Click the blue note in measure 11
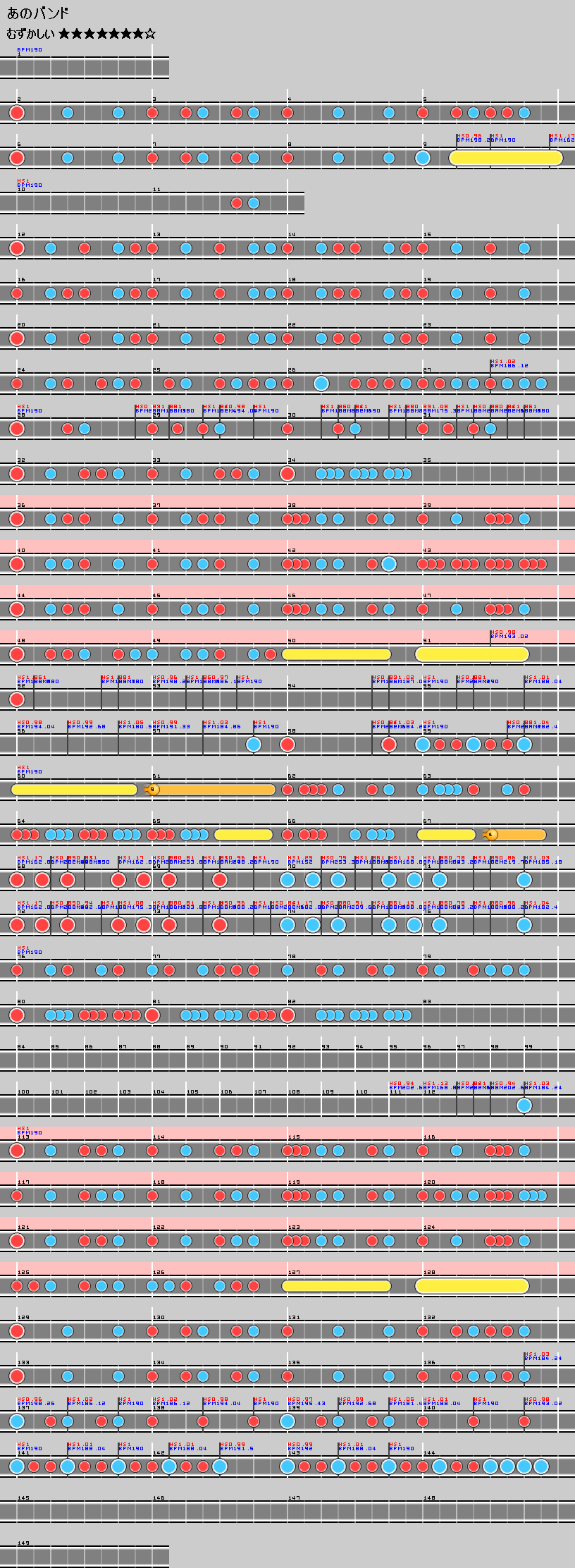 coord(254,203)
